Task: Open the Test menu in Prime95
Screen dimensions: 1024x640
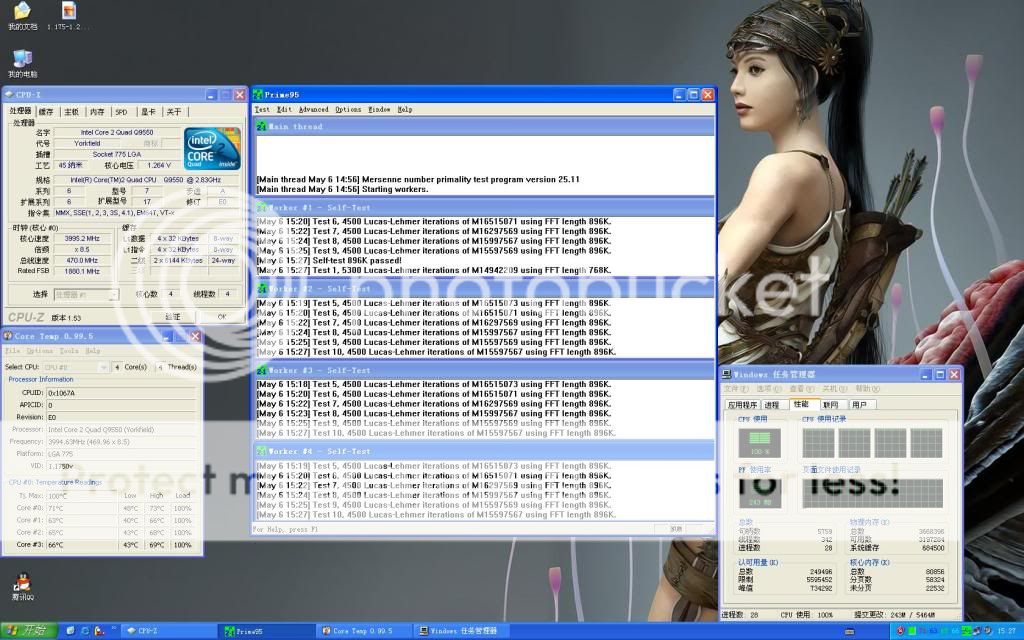Action: point(262,110)
